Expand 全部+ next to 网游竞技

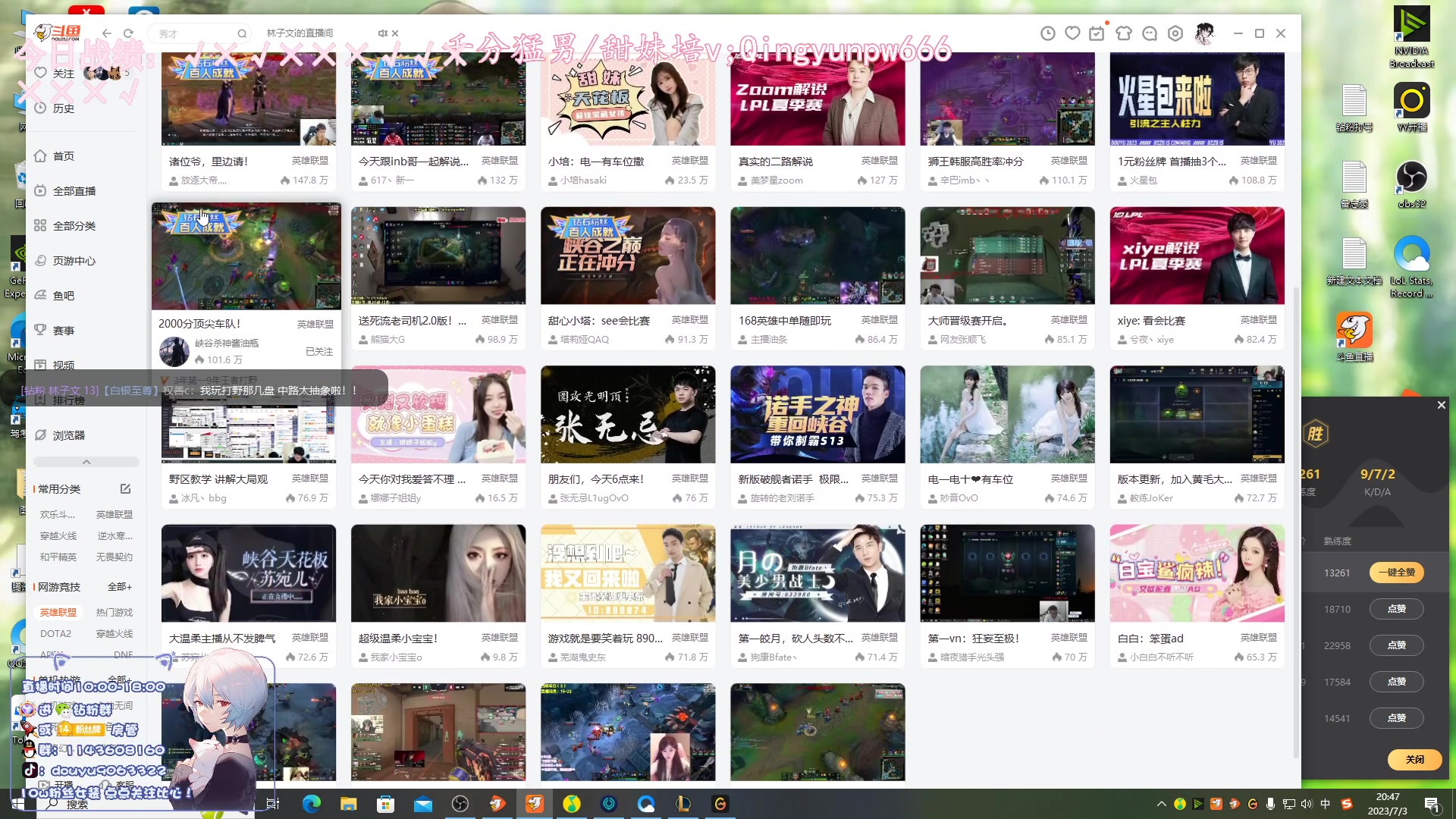click(x=120, y=587)
